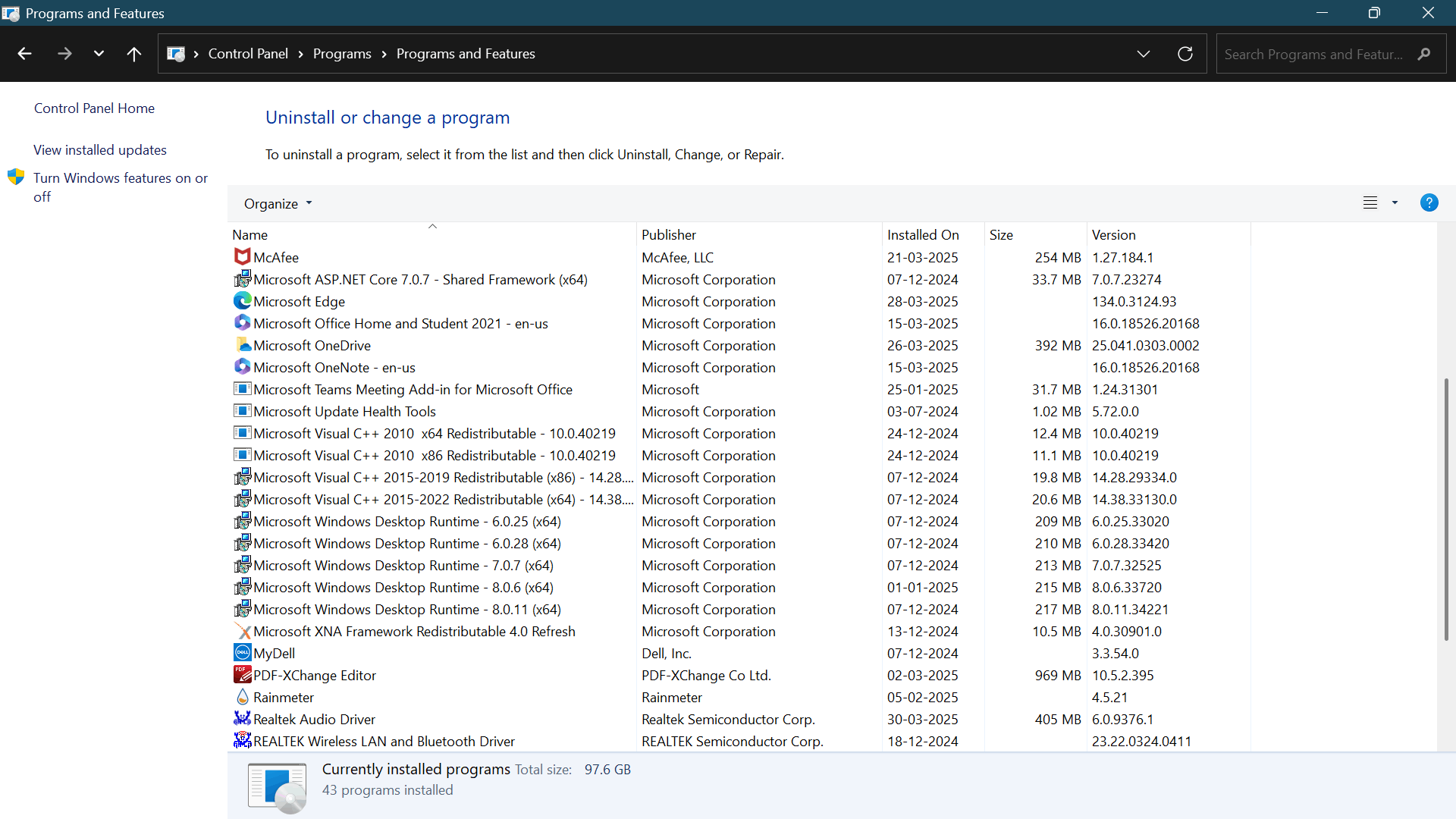Select the PDF-XChange Editor icon
This screenshot has width=1456, height=819.
[x=241, y=675]
